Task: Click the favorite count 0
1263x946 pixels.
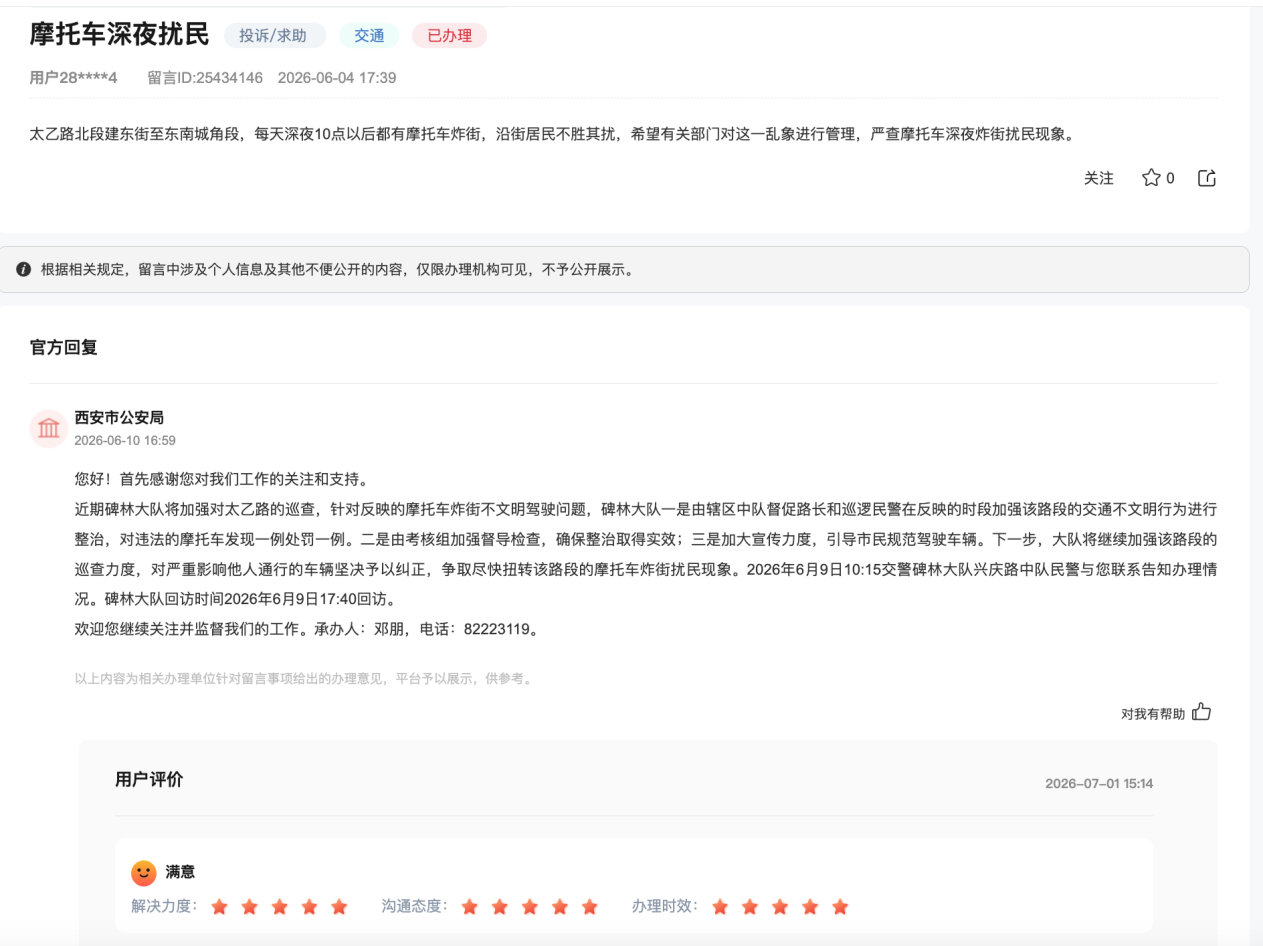Action: point(1170,178)
